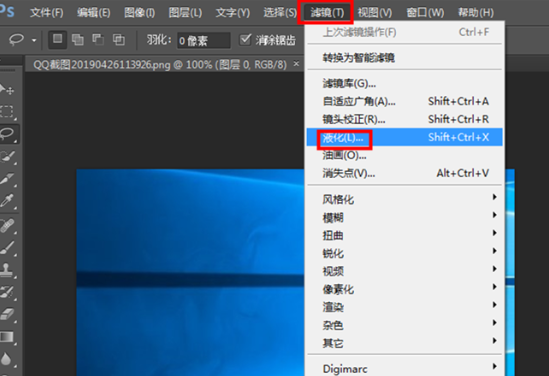Expand the 渲染 submenu

[404, 307]
